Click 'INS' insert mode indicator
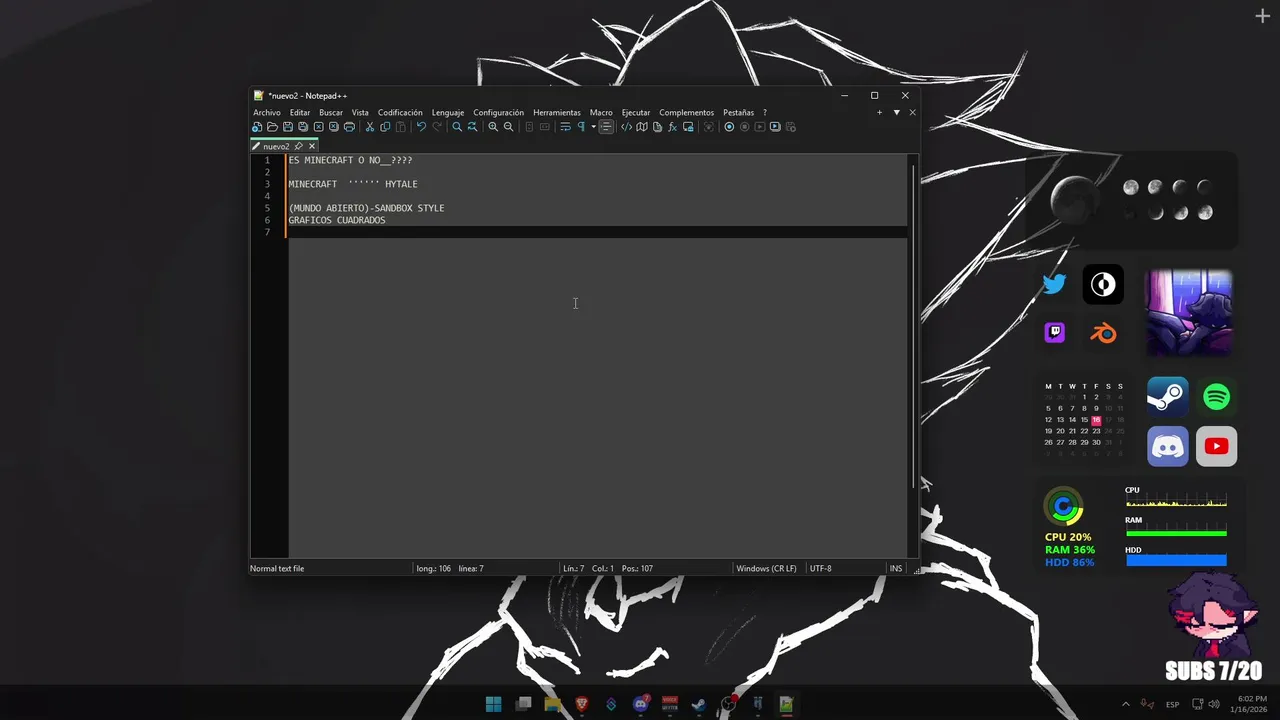1280x720 pixels. 896,568
